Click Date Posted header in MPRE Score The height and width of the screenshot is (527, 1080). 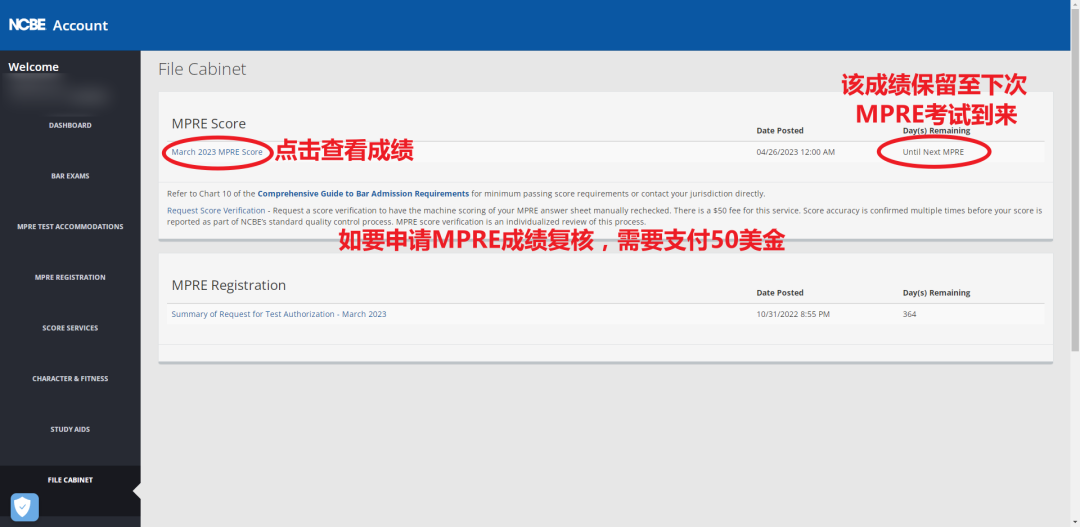click(780, 130)
